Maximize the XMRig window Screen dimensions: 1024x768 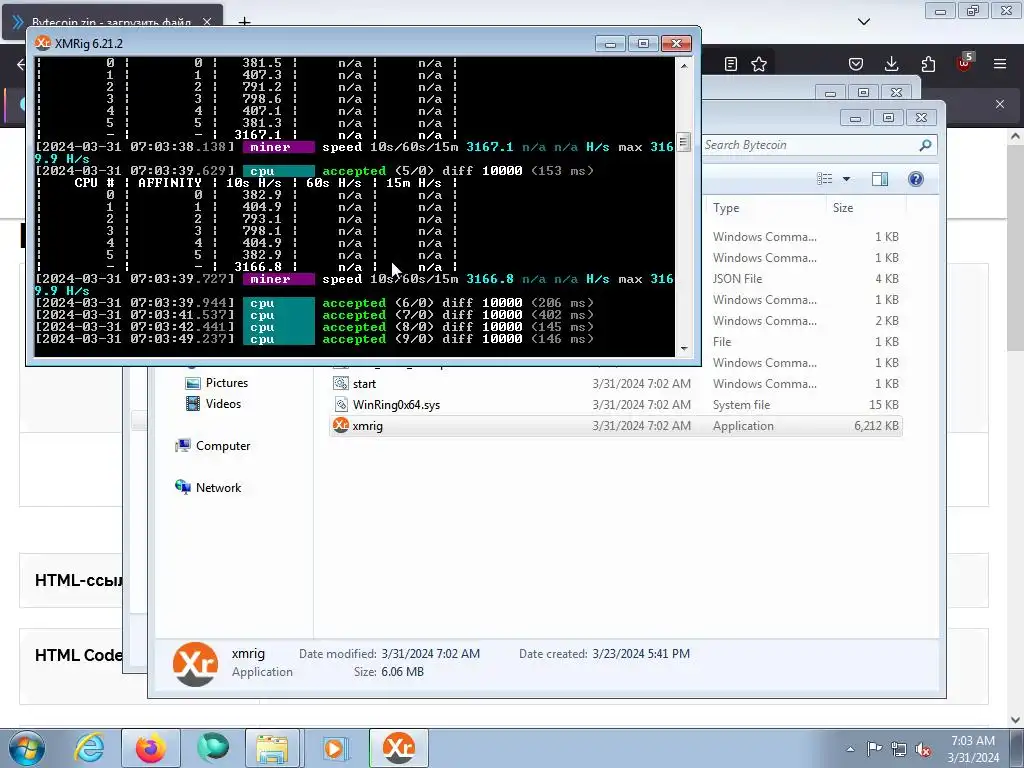click(x=643, y=44)
